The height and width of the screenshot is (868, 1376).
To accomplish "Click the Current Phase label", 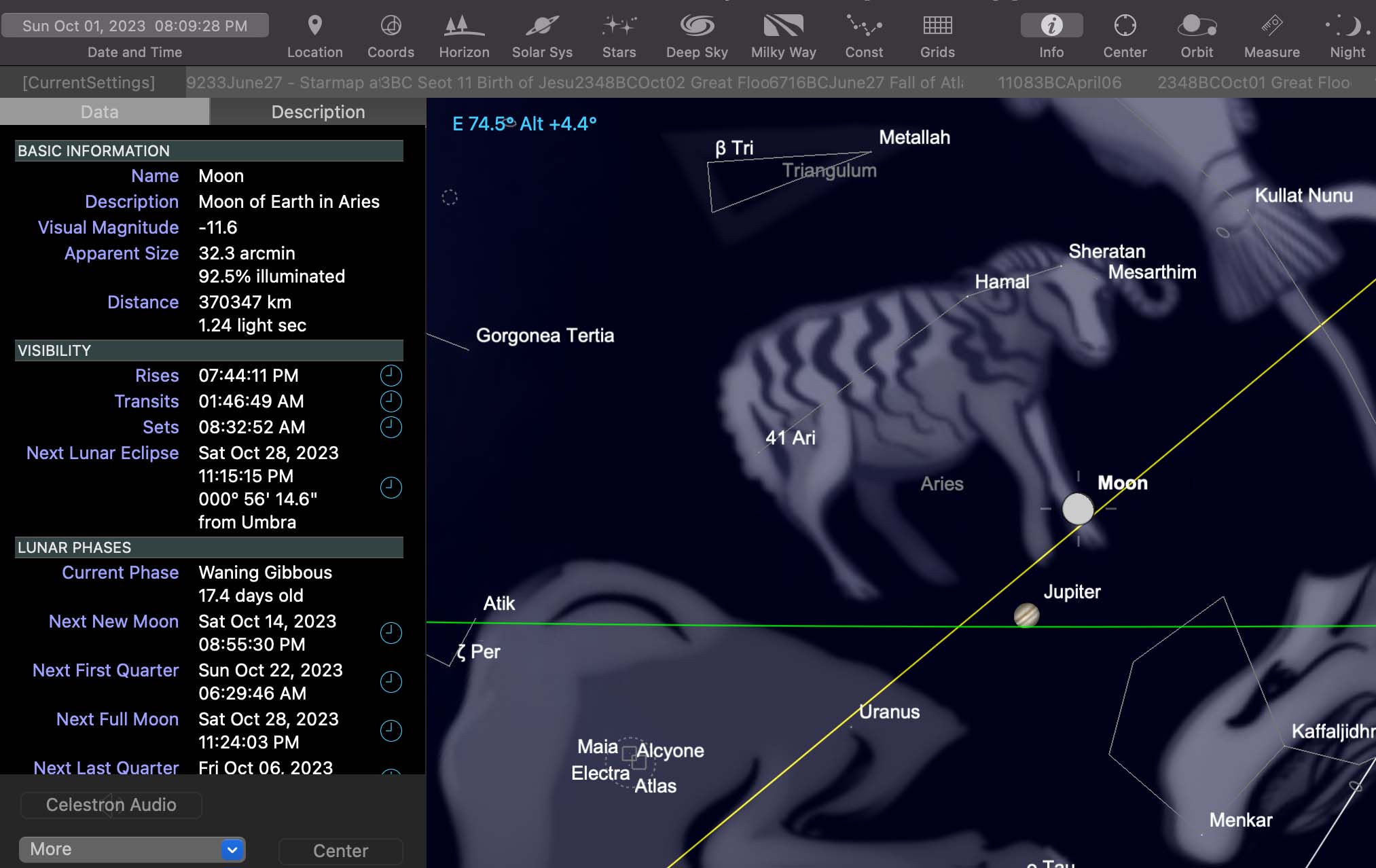I will tap(120, 573).
